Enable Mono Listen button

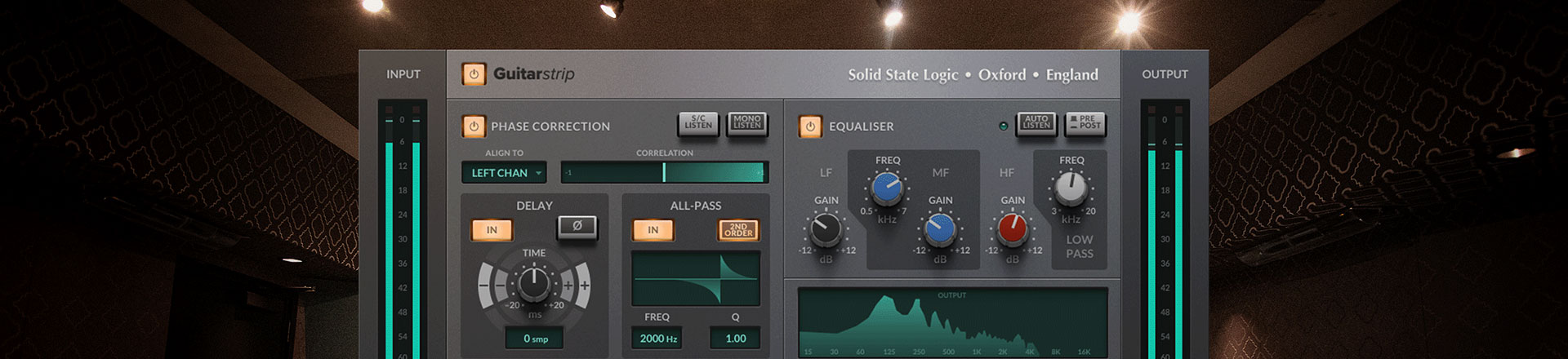coord(747,124)
